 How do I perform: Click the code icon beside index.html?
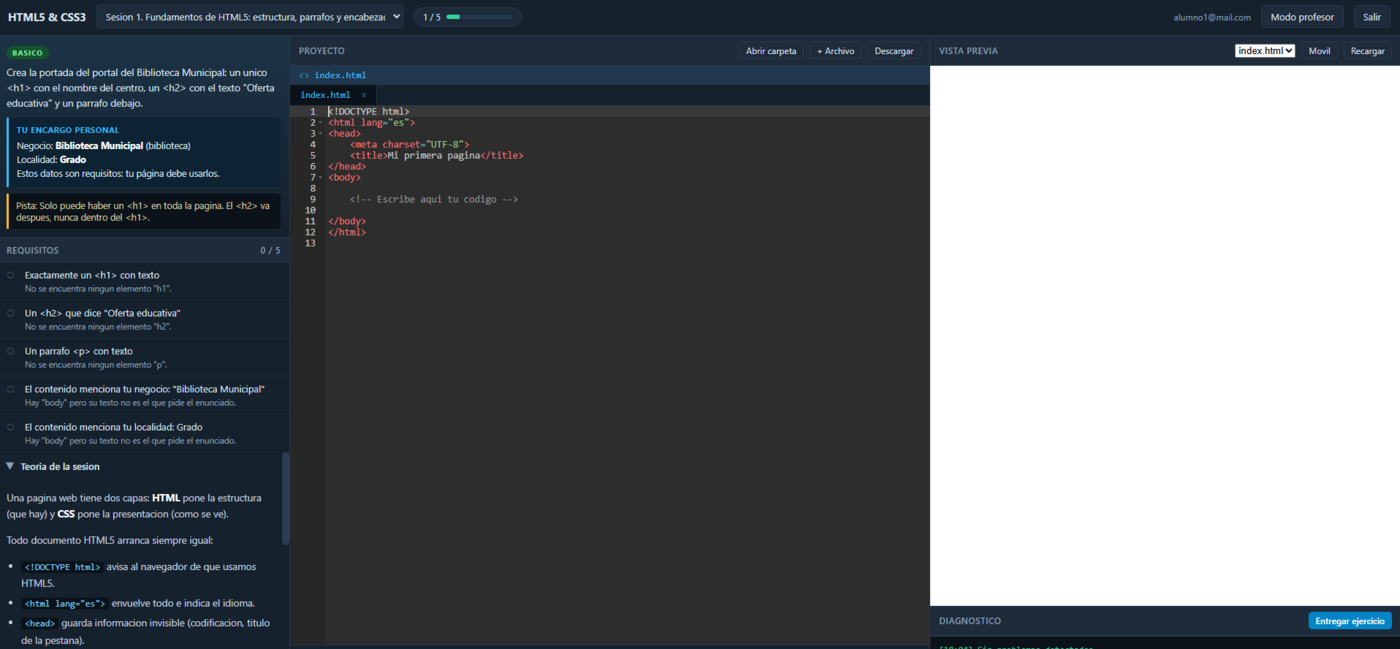pos(304,75)
